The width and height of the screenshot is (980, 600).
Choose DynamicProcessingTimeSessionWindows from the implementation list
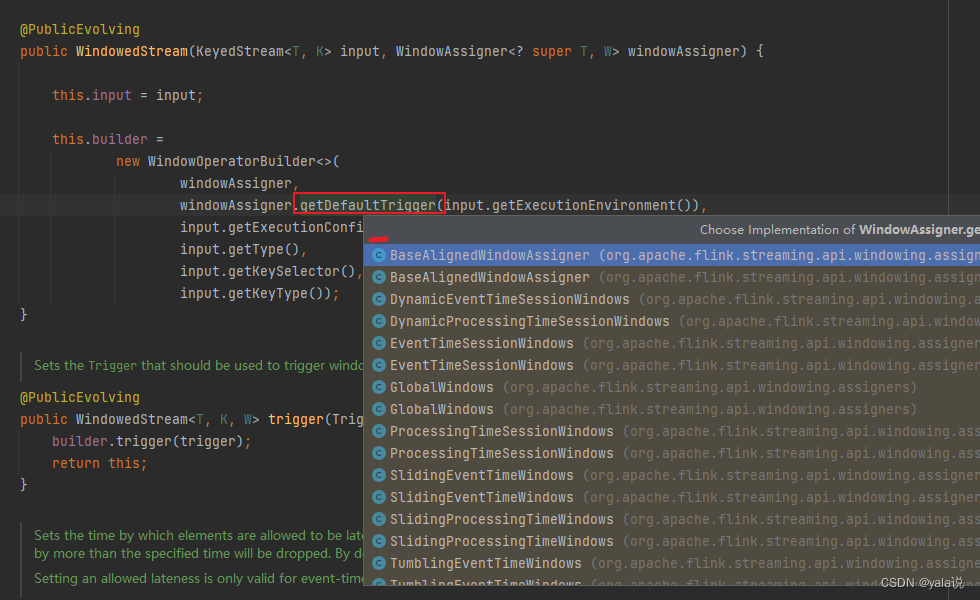529,321
